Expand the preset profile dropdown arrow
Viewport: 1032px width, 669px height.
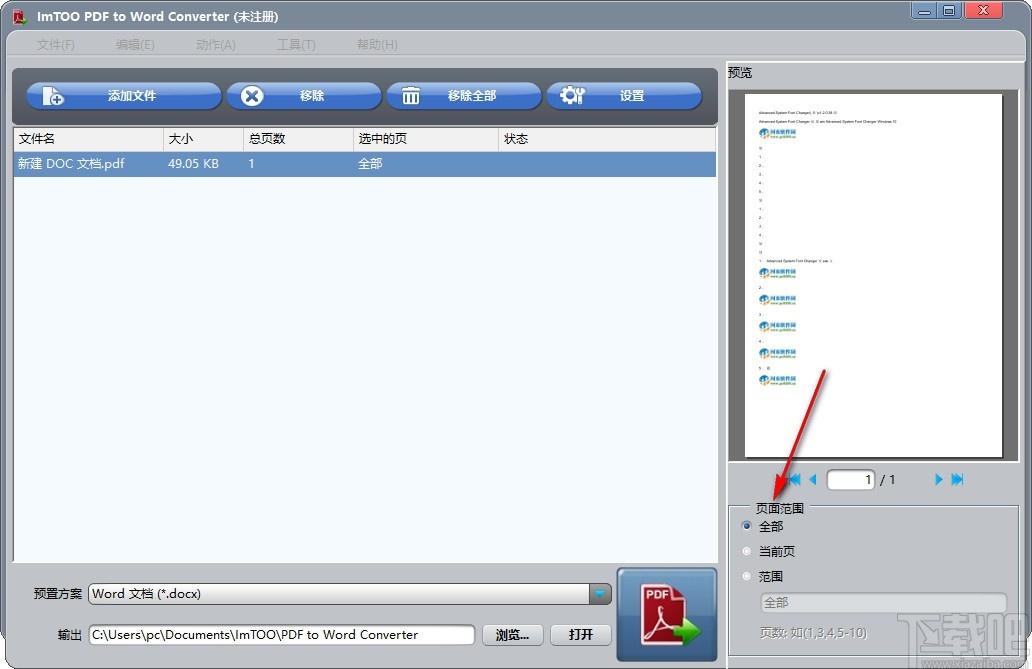600,594
